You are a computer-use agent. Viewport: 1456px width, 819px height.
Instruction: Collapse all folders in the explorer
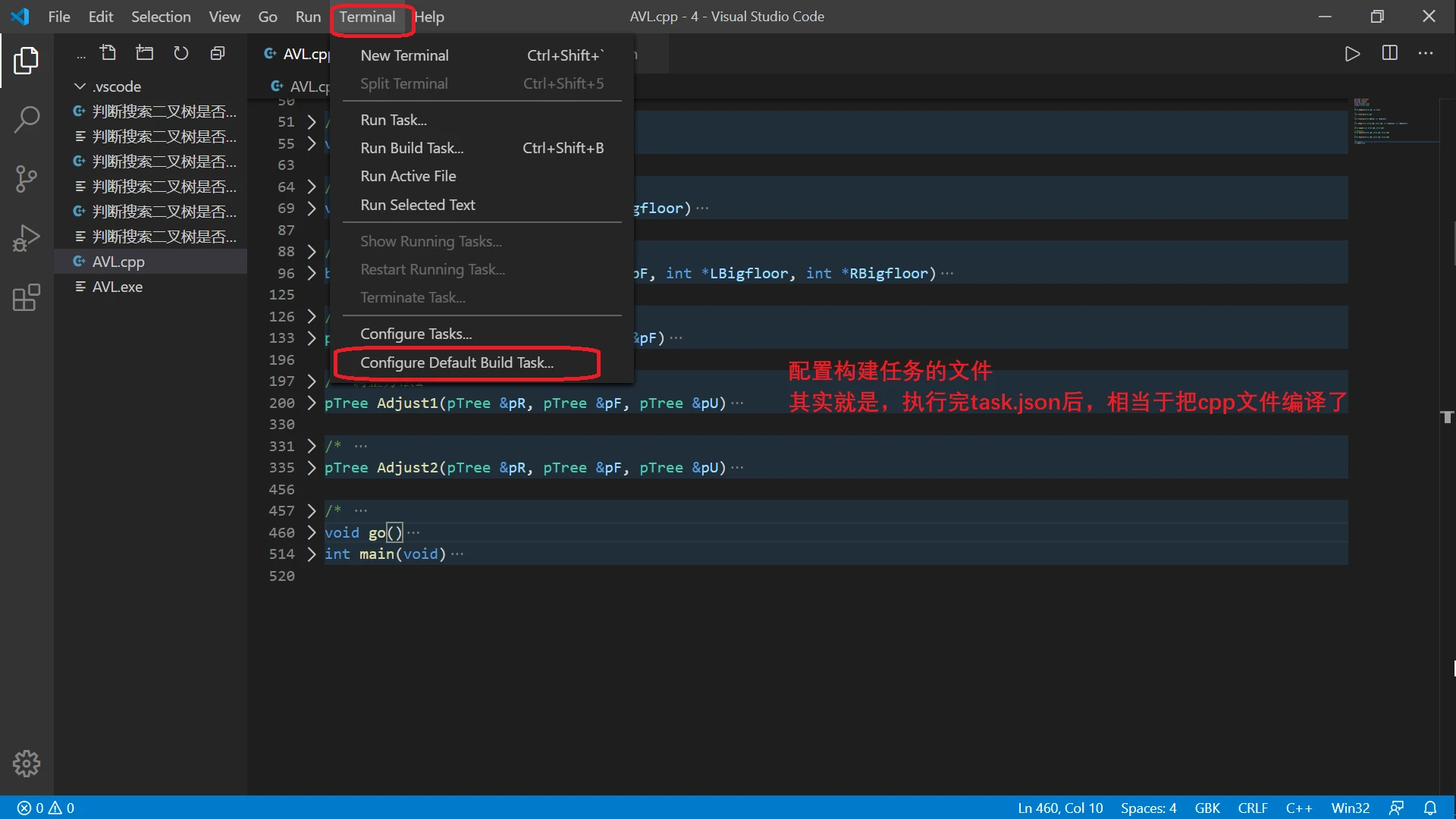pyautogui.click(x=218, y=53)
